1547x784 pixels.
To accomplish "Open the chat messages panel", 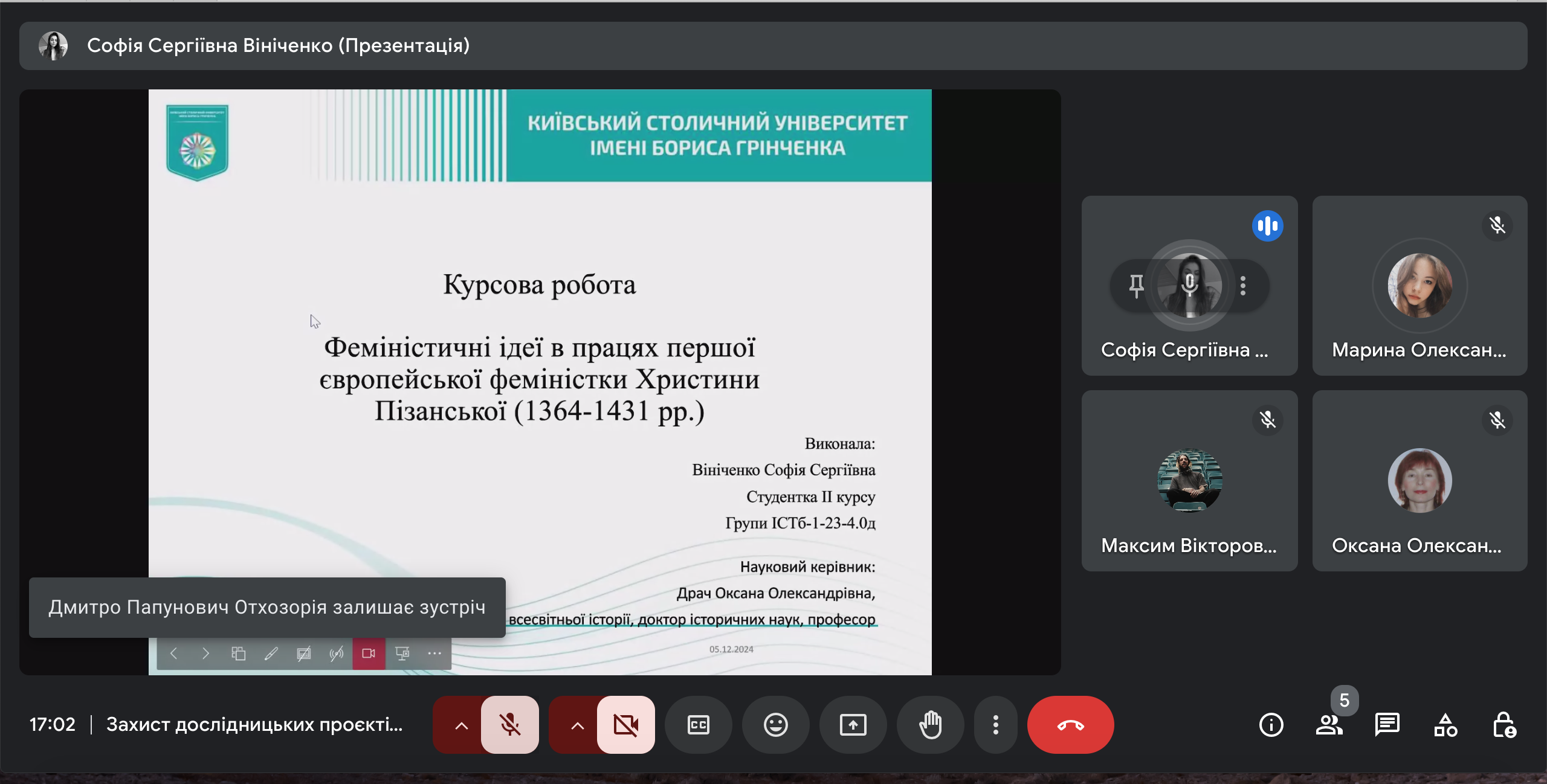I will [1387, 724].
